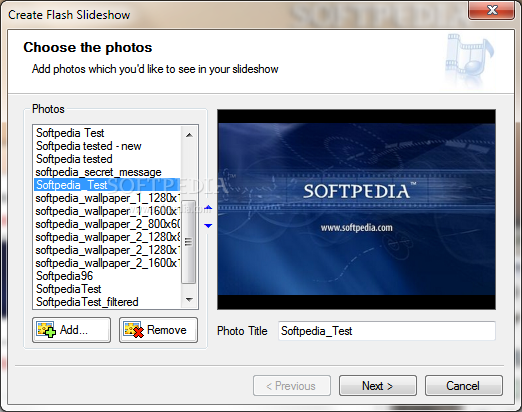Click the photo list scroll-up arrow
The image size is (522, 412).
pos(189,135)
